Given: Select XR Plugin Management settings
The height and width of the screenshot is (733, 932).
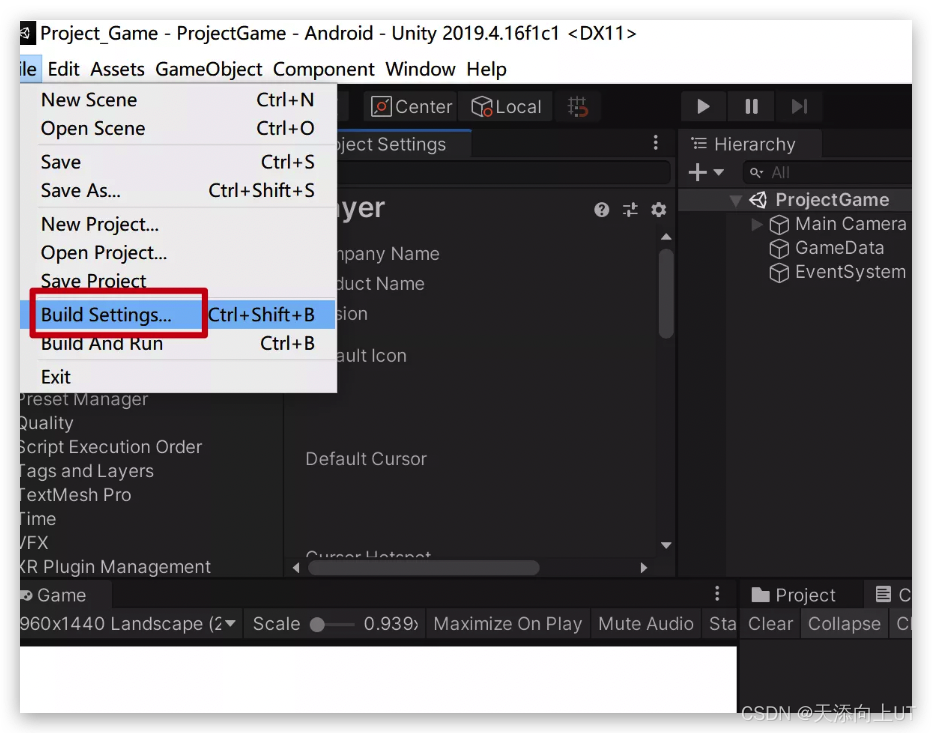Looking at the screenshot, I should [115, 567].
